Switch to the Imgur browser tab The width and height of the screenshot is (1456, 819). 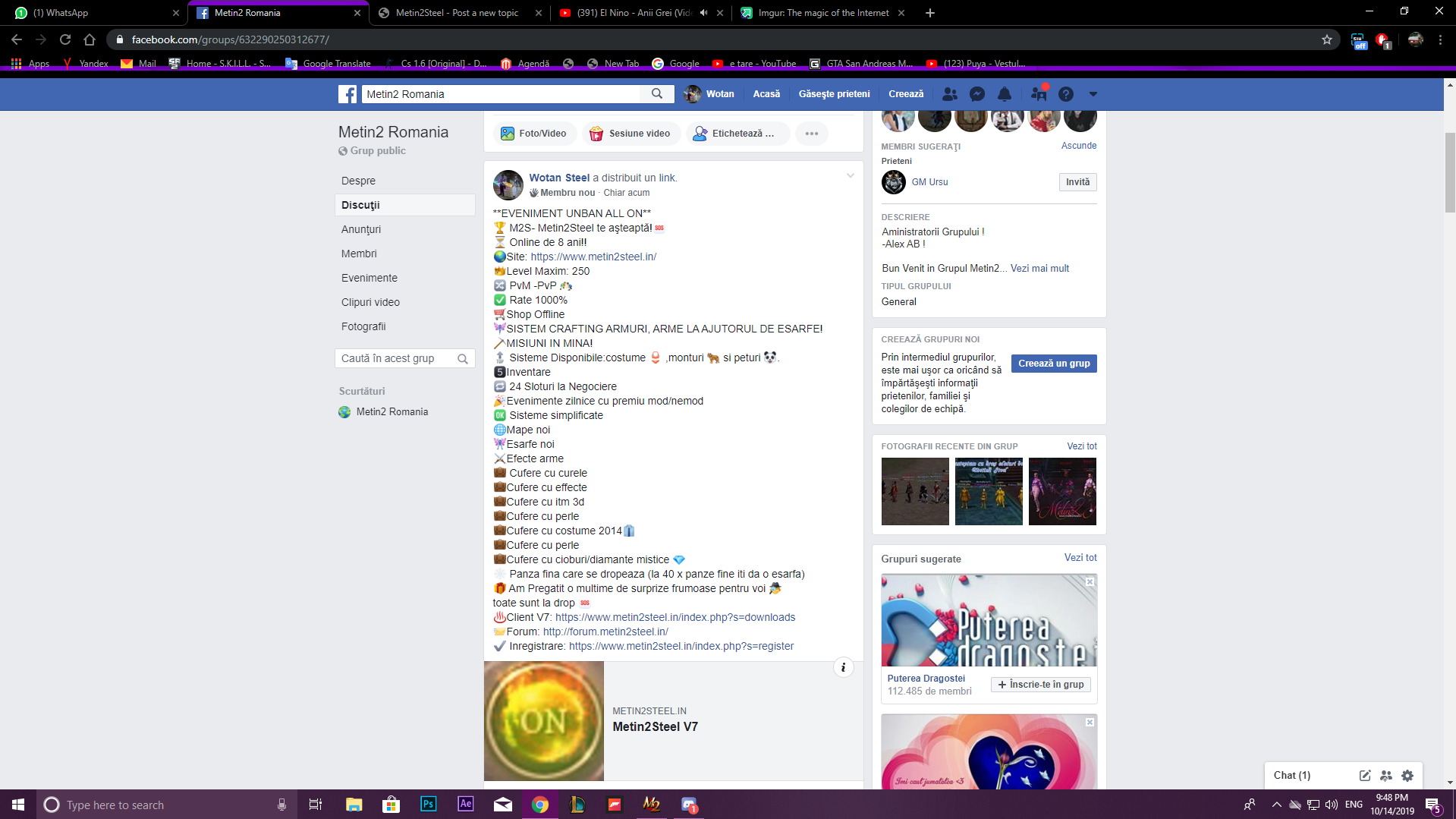824,13
